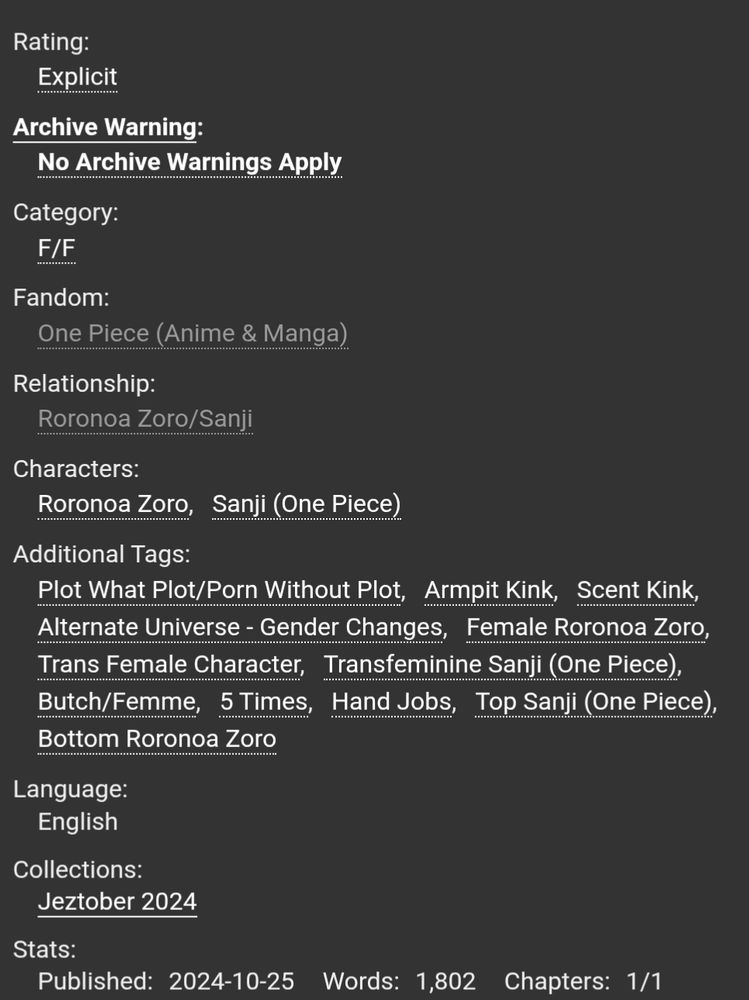Screen dimensions: 749x1000
Task: Open the Bottom Roronoa Zoro tag
Action: pyautogui.click(x=156, y=738)
